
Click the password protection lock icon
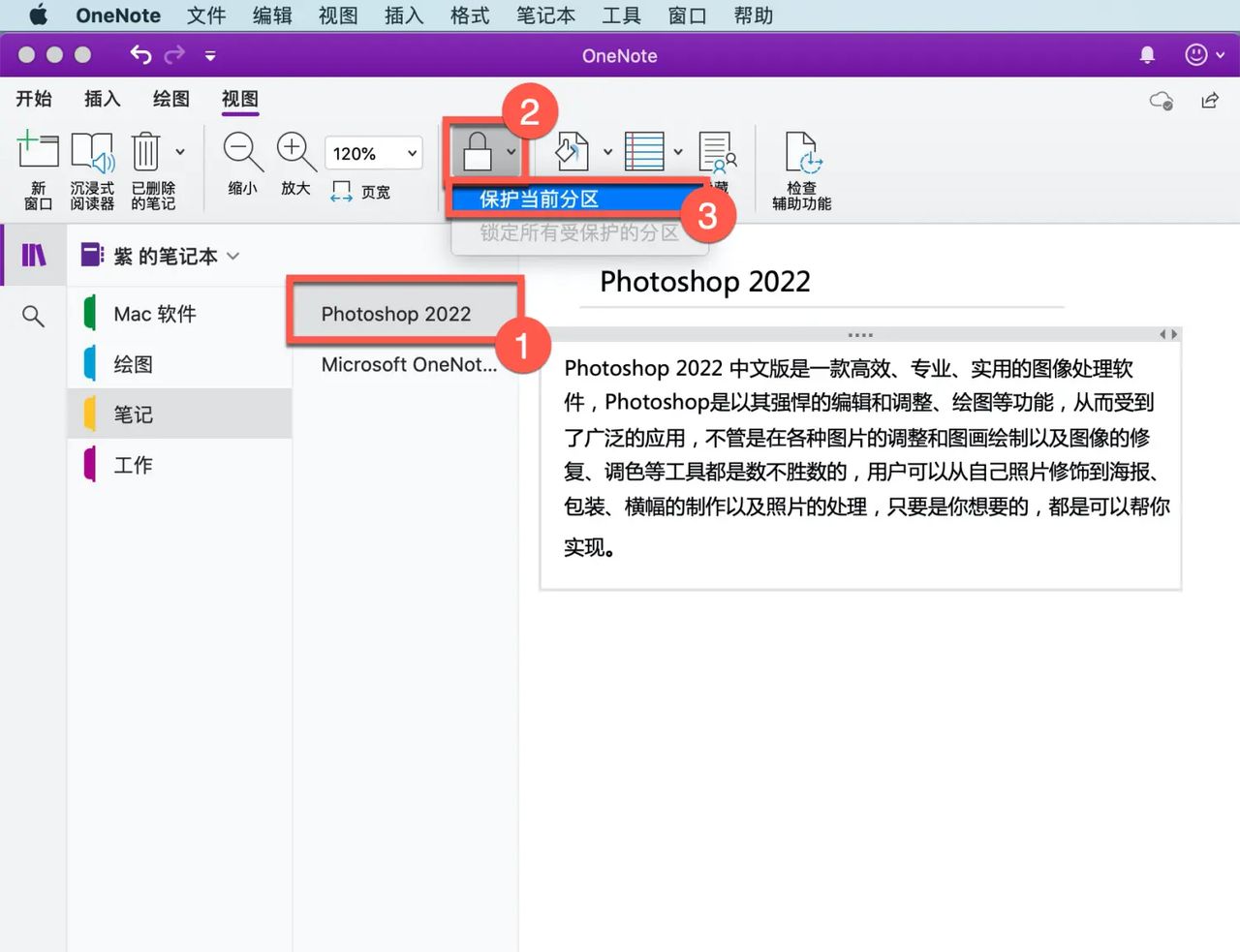point(477,151)
